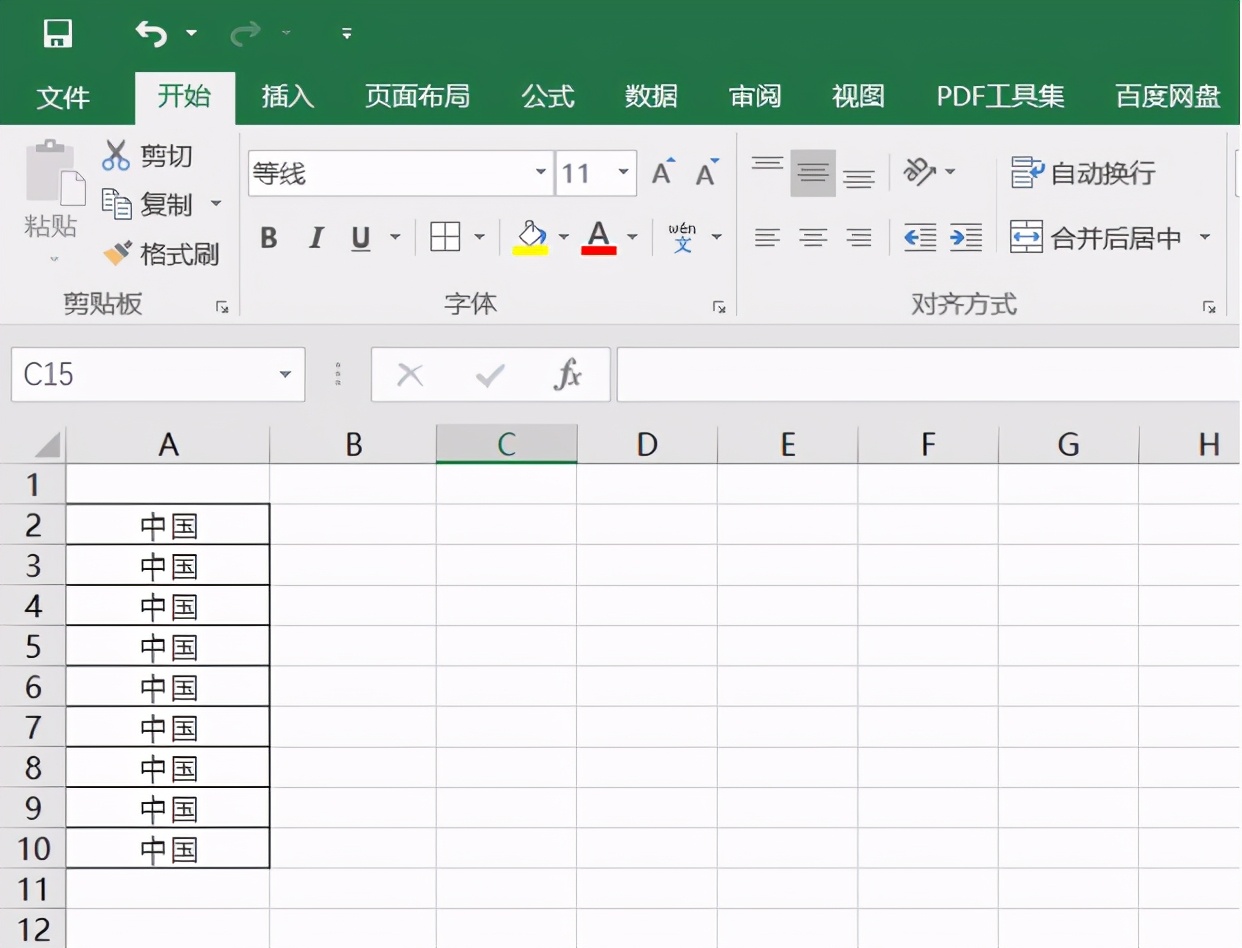Open the 文件 menu tab
The image size is (1242, 948).
(x=63, y=97)
